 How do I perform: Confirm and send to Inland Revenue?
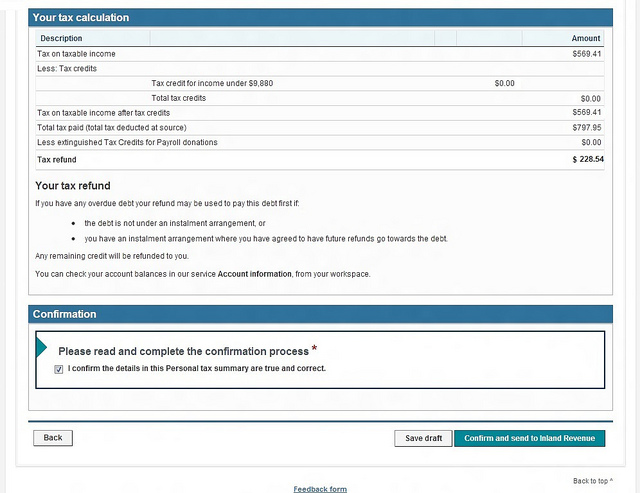coord(529,438)
